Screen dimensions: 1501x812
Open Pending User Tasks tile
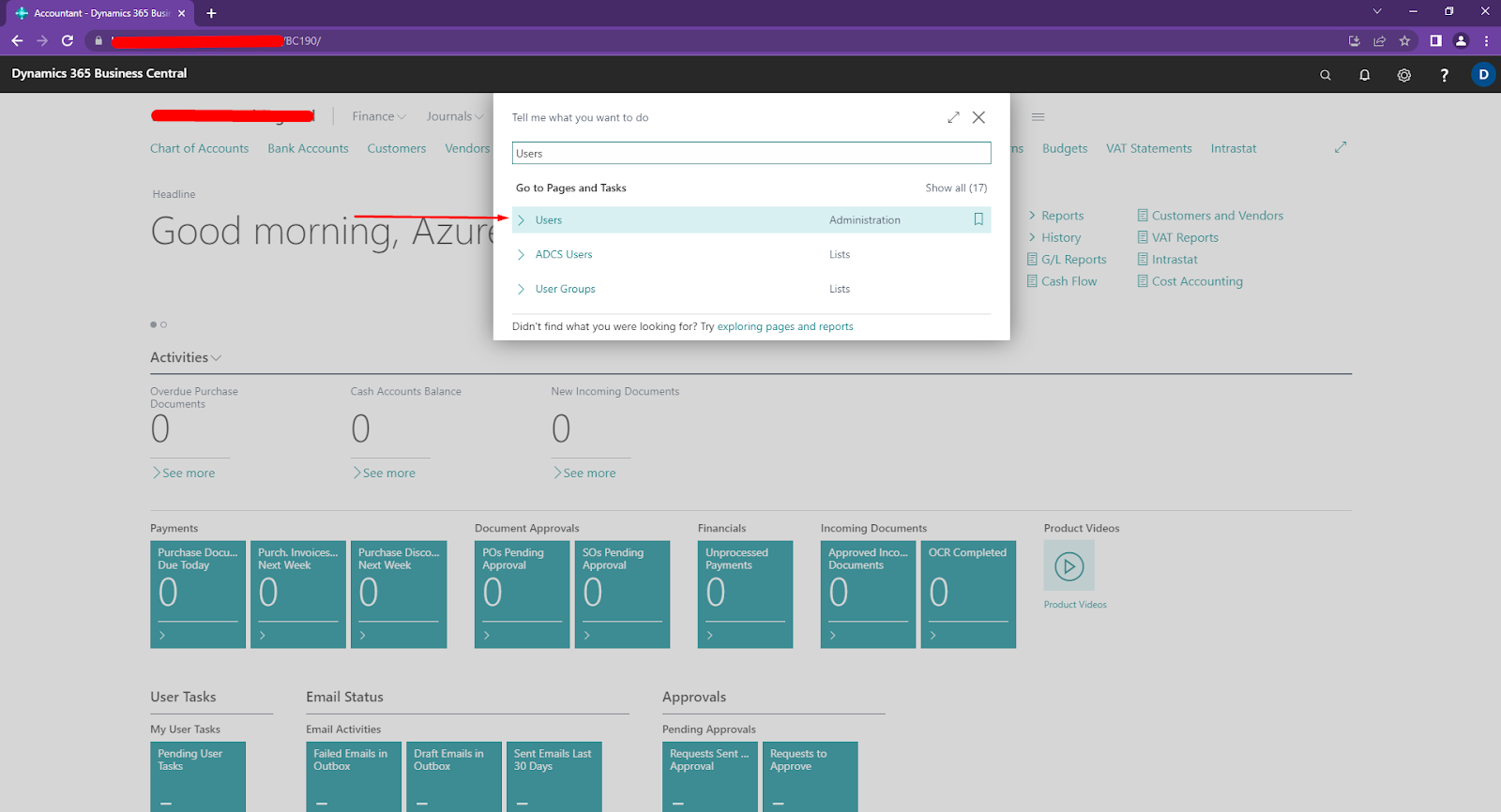[198, 776]
